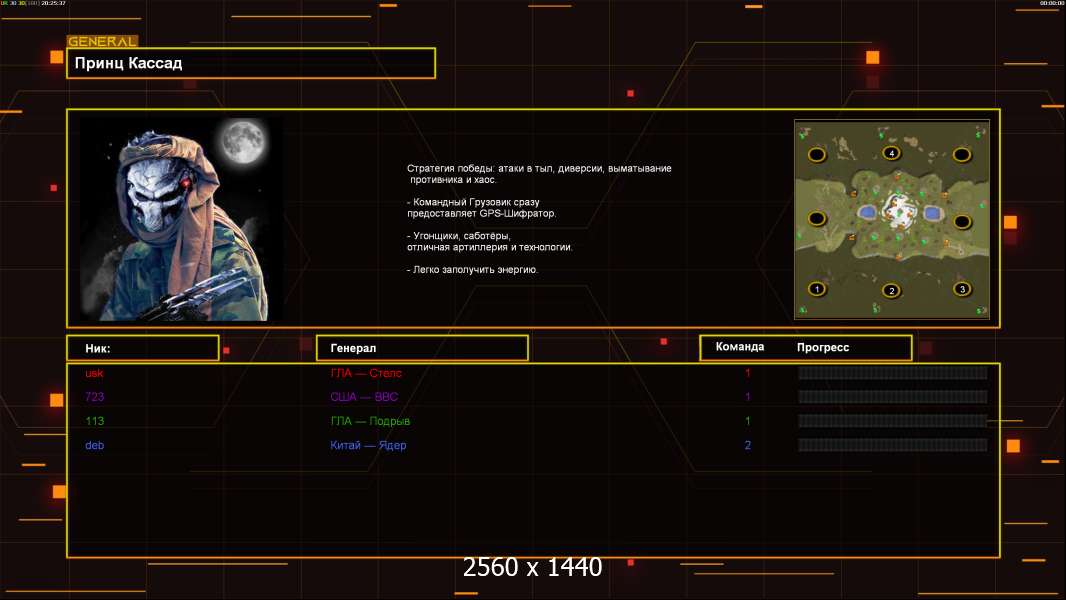Click 723's loading progress bar

[x=893, y=397]
